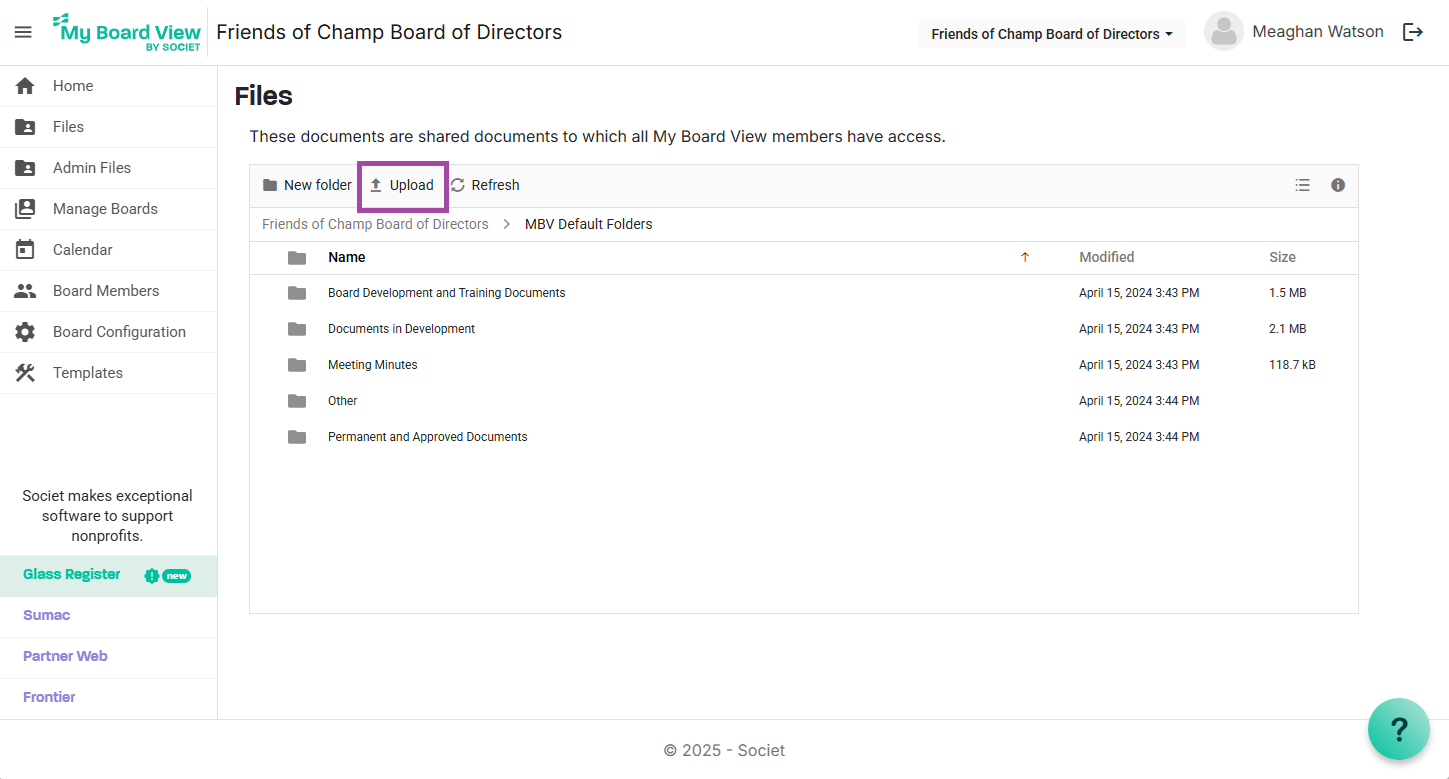Click the Upload button
1449x779 pixels.
402,185
